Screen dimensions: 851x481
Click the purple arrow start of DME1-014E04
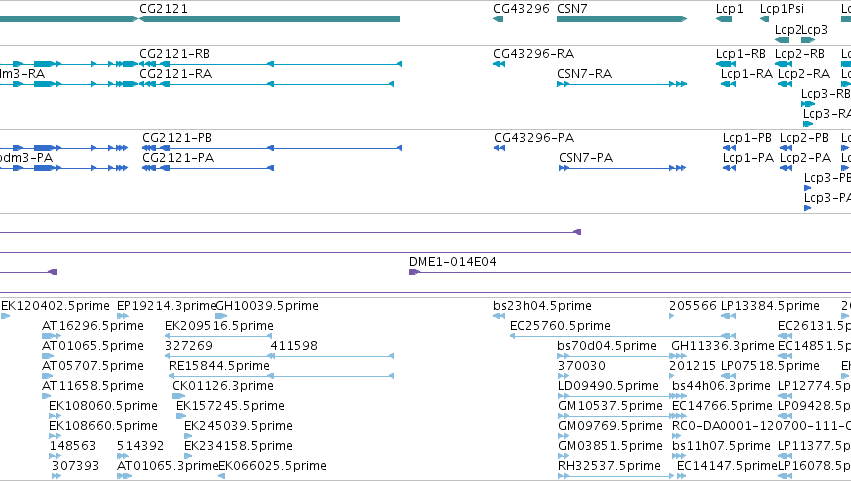tap(414, 272)
